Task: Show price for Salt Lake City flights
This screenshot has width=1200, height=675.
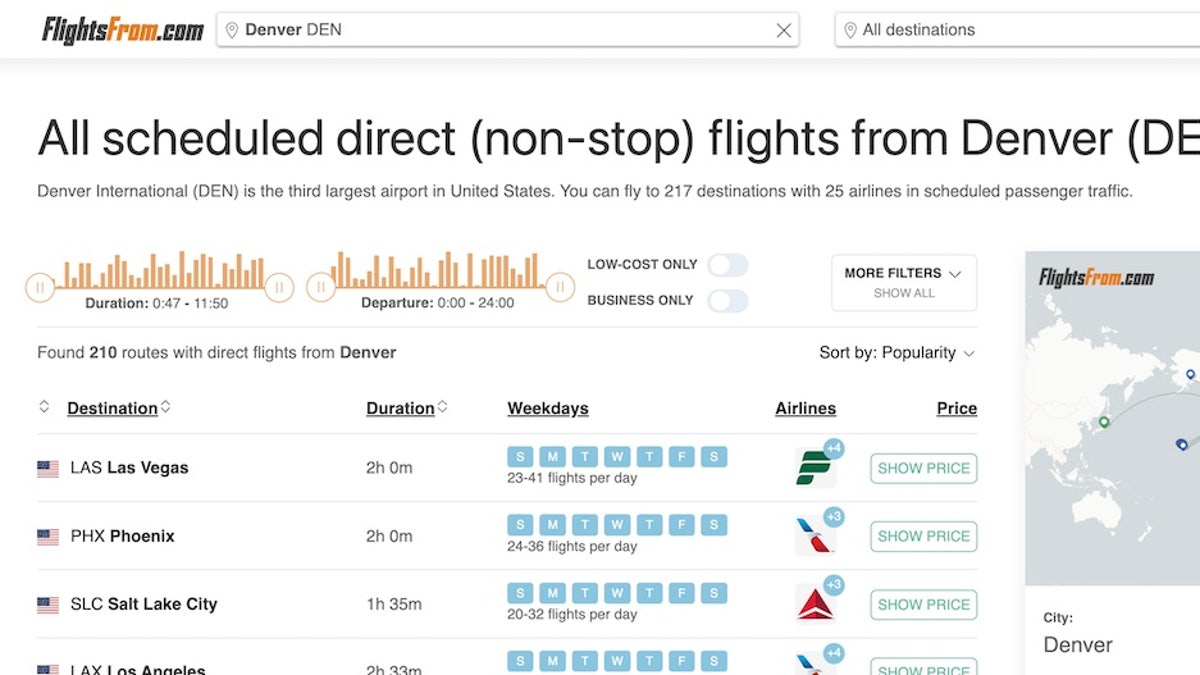Action: tap(924, 604)
